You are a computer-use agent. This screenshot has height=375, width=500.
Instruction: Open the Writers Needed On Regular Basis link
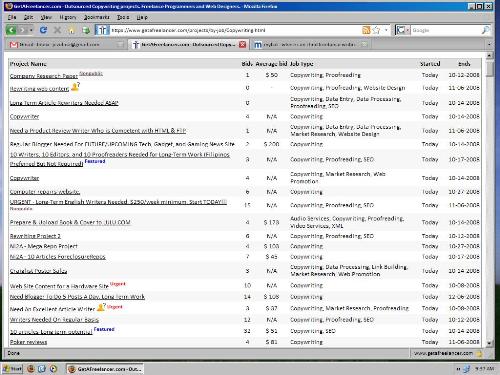click(x=54, y=320)
